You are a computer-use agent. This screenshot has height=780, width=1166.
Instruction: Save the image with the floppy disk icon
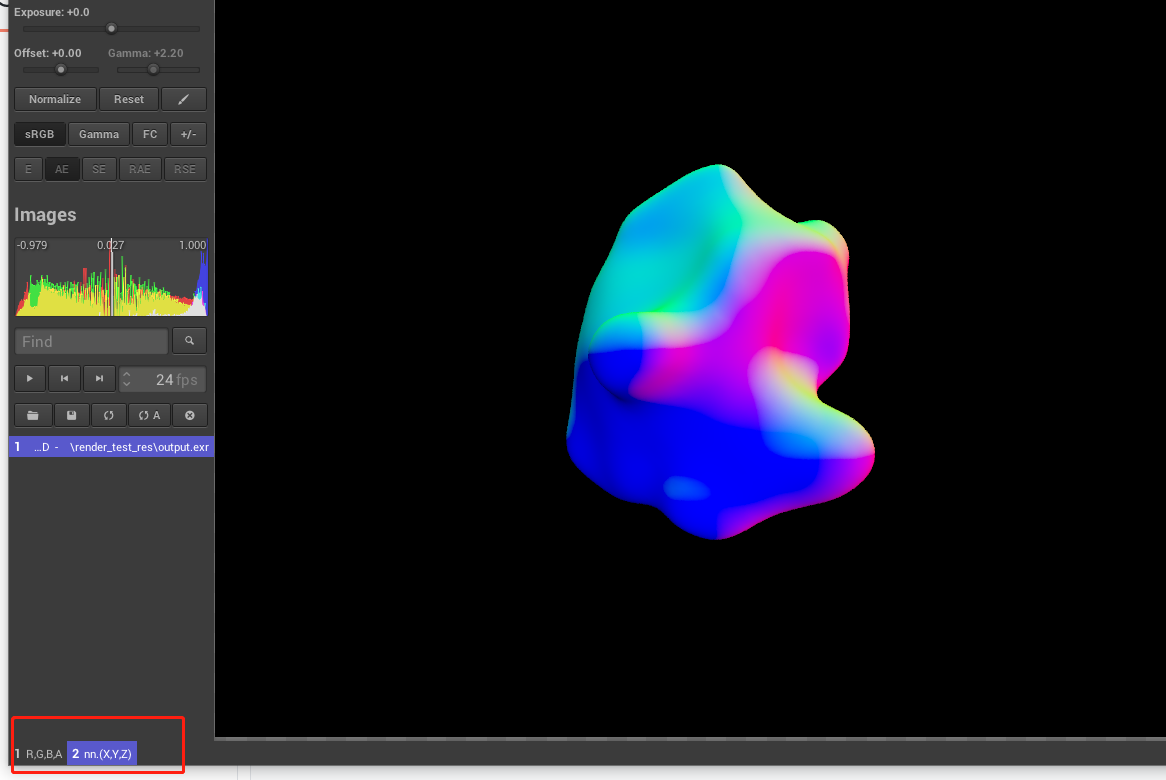(71, 415)
